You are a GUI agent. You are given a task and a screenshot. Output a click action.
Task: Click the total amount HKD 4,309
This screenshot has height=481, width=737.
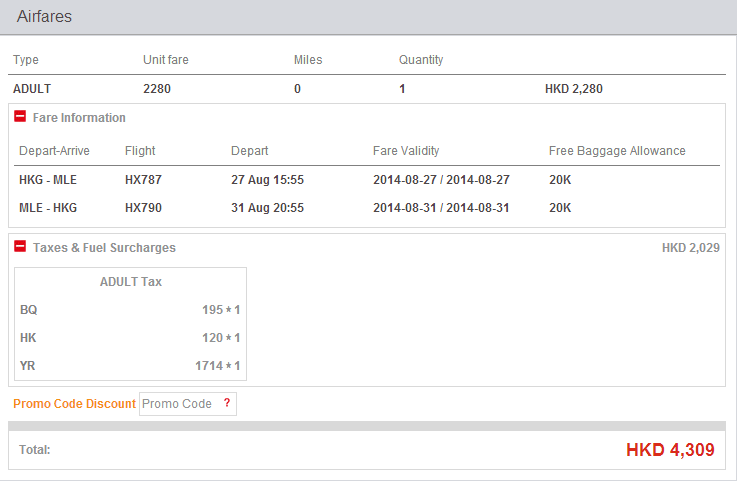(x=670, y=450)
